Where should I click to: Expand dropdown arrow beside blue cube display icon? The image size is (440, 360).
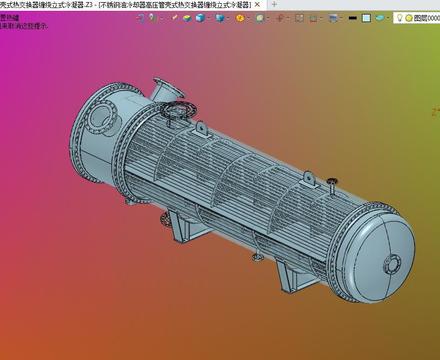(x=209, y=18)
